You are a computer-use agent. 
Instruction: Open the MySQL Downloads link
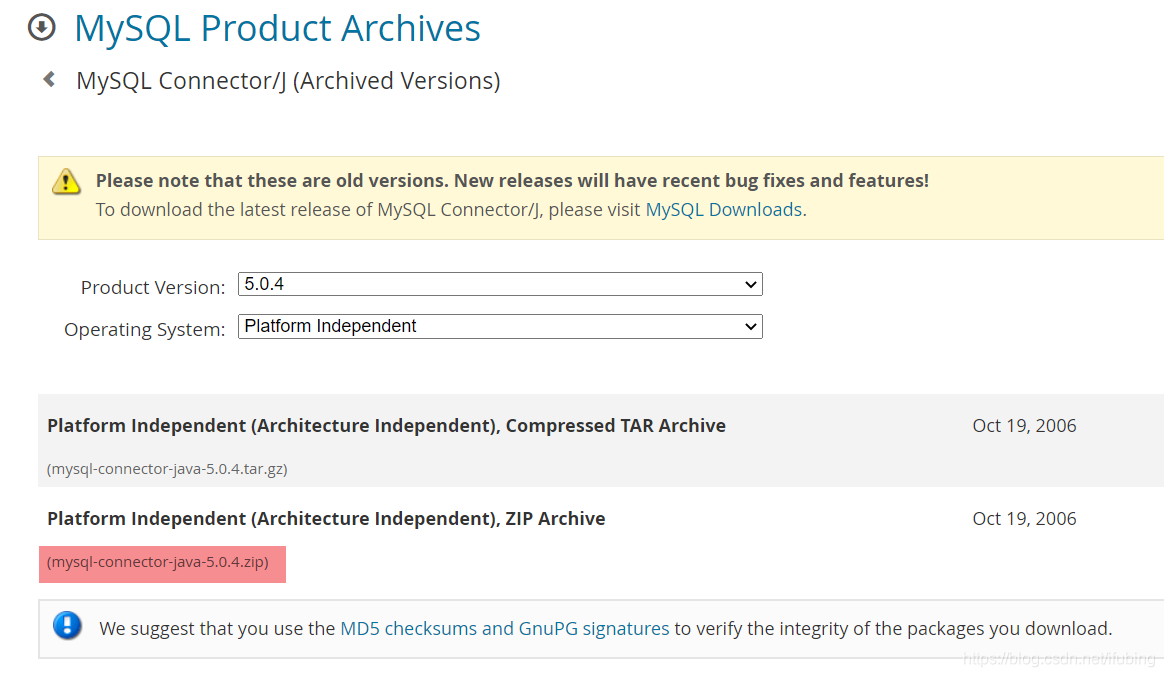pyautogui.click(x=722, y=209)
